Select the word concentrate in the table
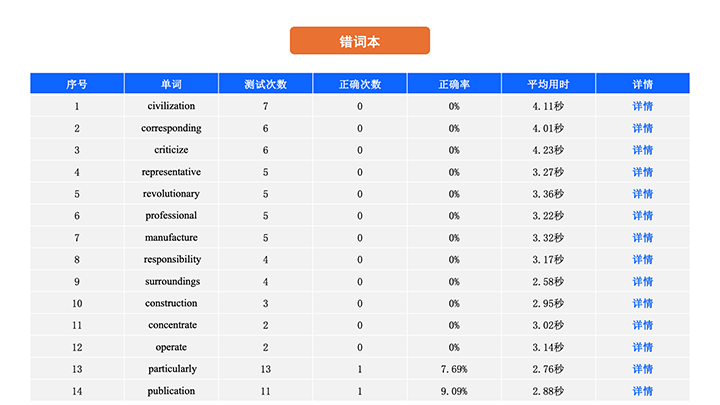720x405 pixels. tap(172, 325)
